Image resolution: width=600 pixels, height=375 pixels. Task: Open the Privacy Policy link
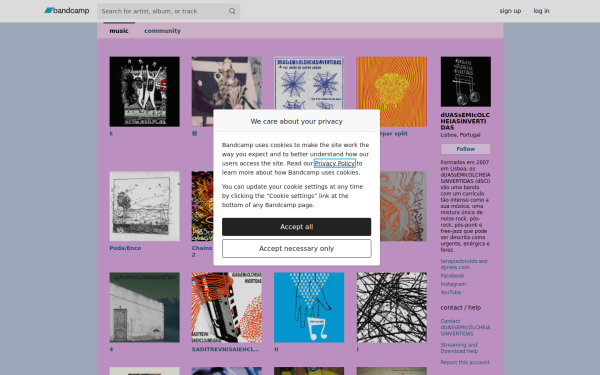[x=335, y=163]
